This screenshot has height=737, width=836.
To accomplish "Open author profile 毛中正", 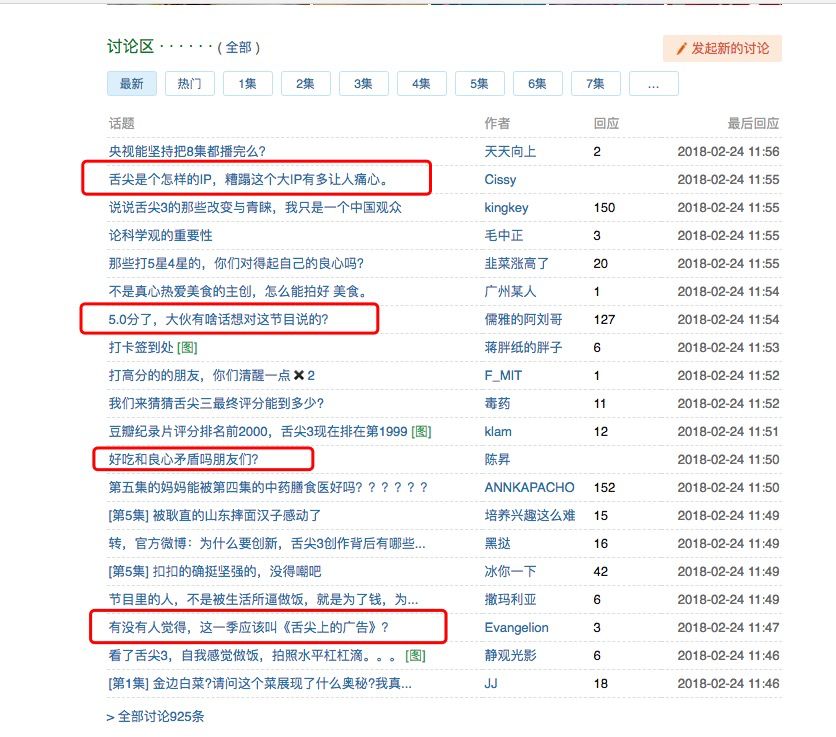I will pos(504,235).
